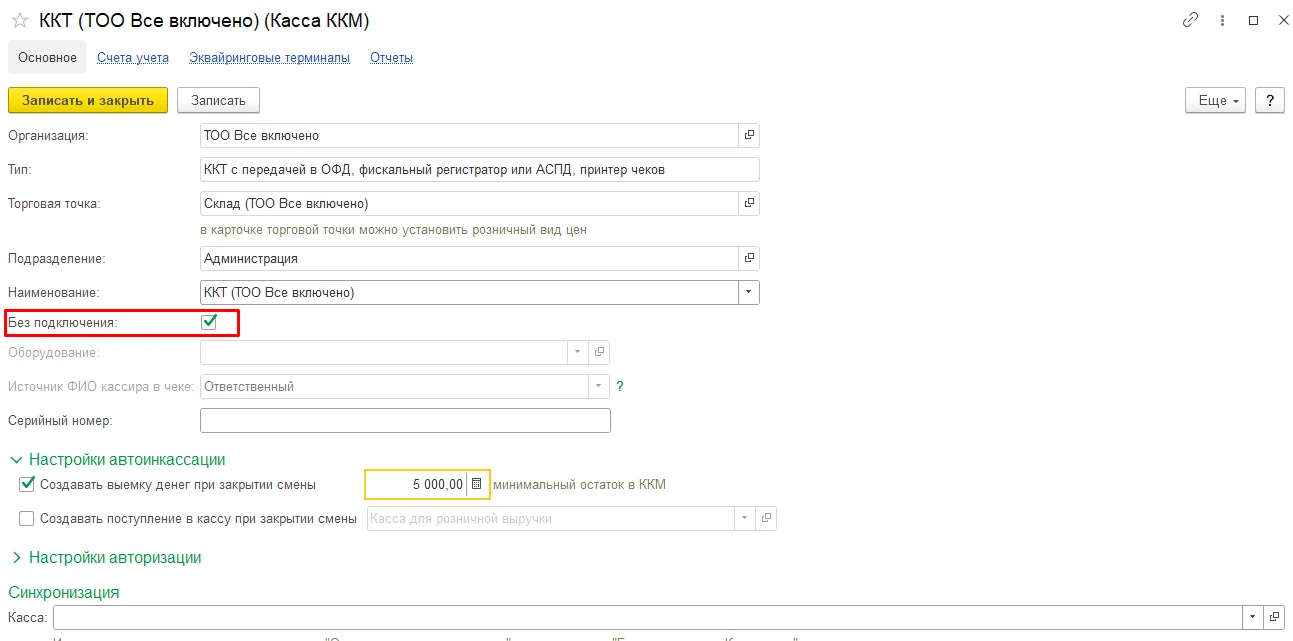Open Отчеты tab
The width and height of the screenshot is (1293, 641).
coord(391,57)
